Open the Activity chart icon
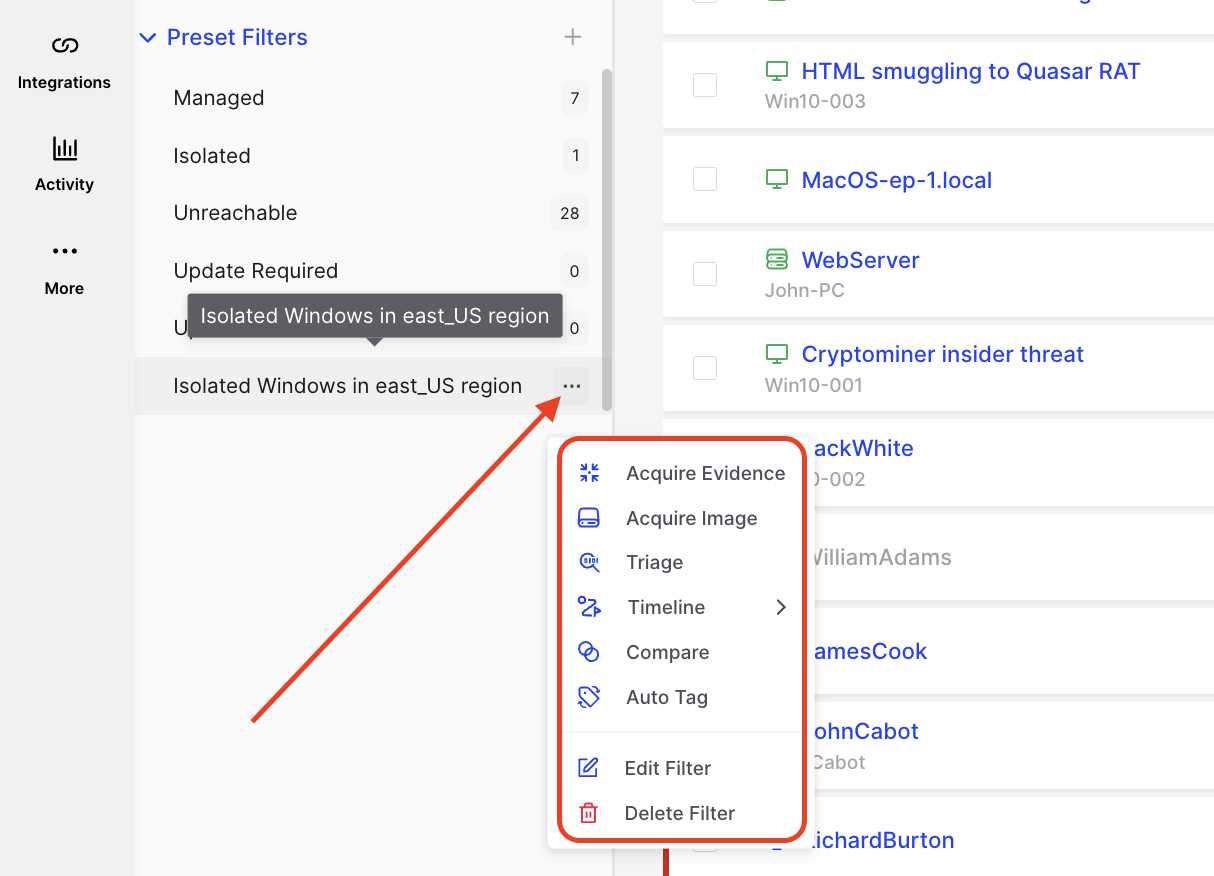 [64, 150]
